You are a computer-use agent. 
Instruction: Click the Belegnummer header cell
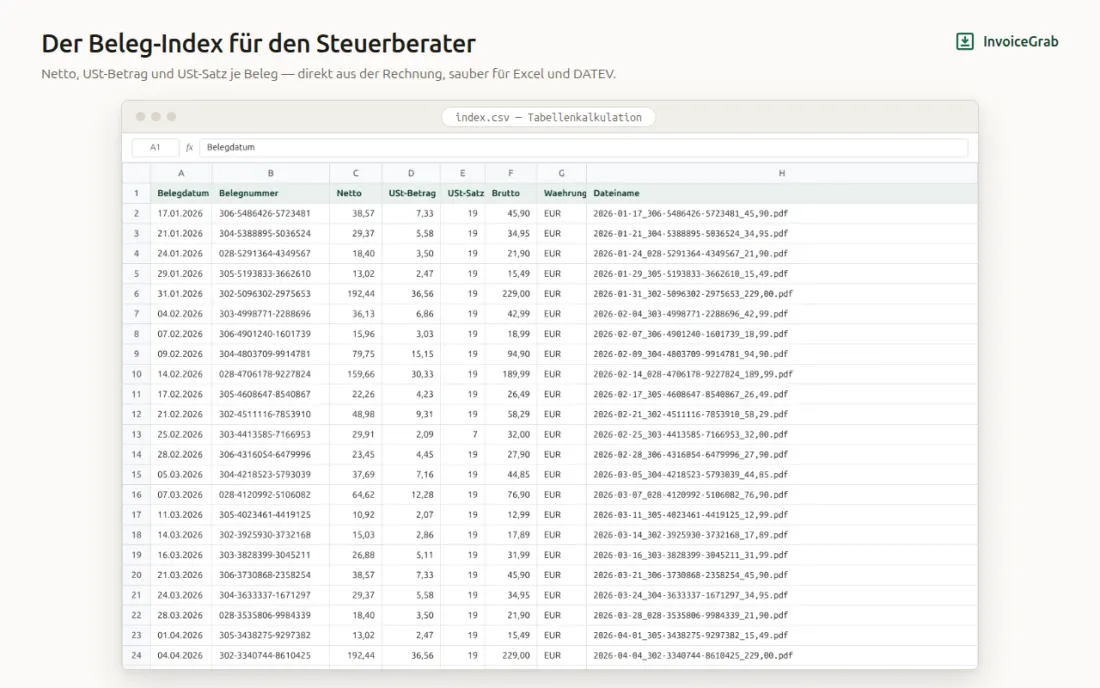click(271, 193)
